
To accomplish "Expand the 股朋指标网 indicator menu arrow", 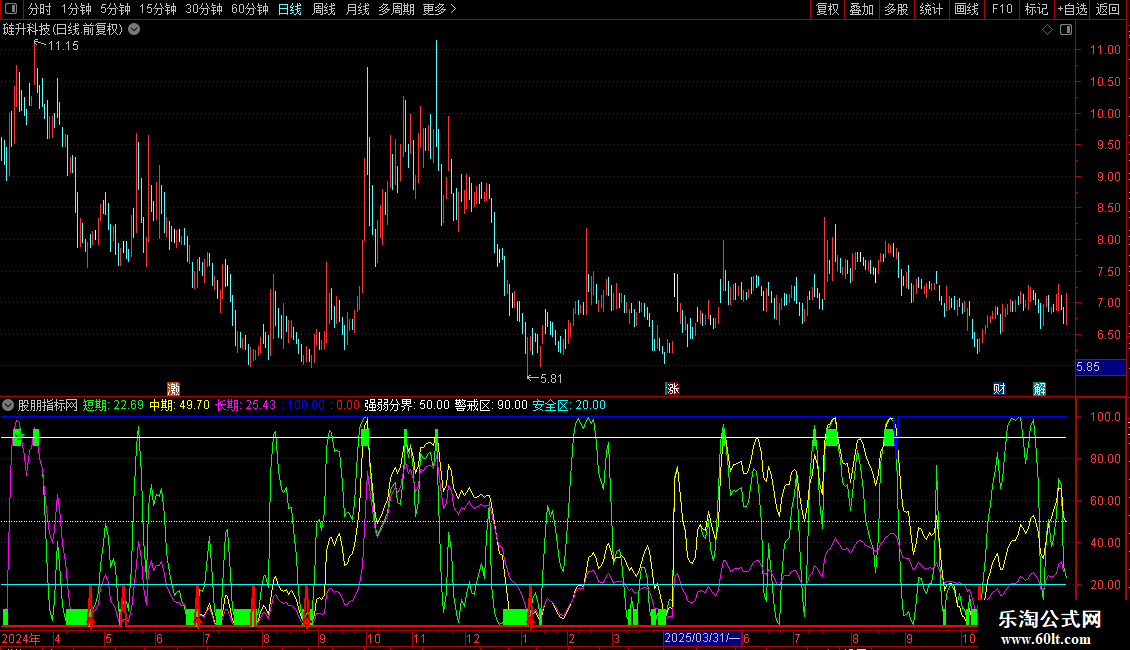I will pos(8,406).
